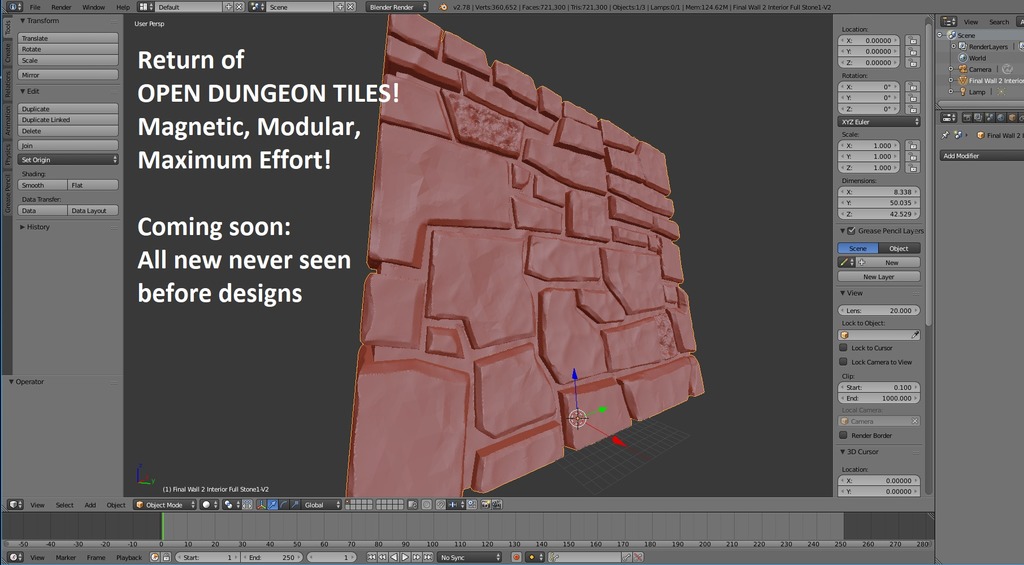Enable the Lock to Cursor checkbox

tap(844, 348)
